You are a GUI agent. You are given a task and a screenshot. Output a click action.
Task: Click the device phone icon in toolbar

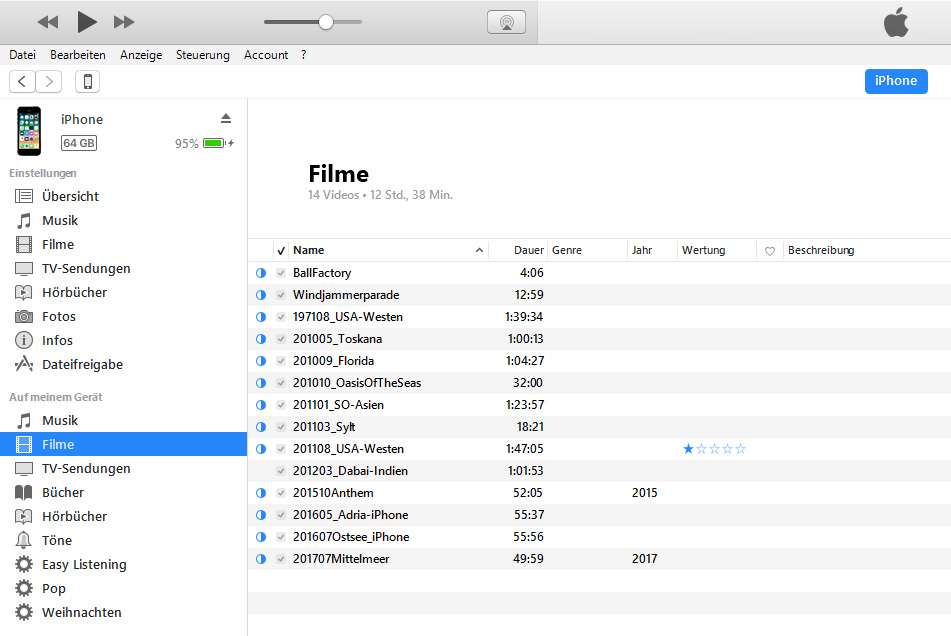pos(87,81)
